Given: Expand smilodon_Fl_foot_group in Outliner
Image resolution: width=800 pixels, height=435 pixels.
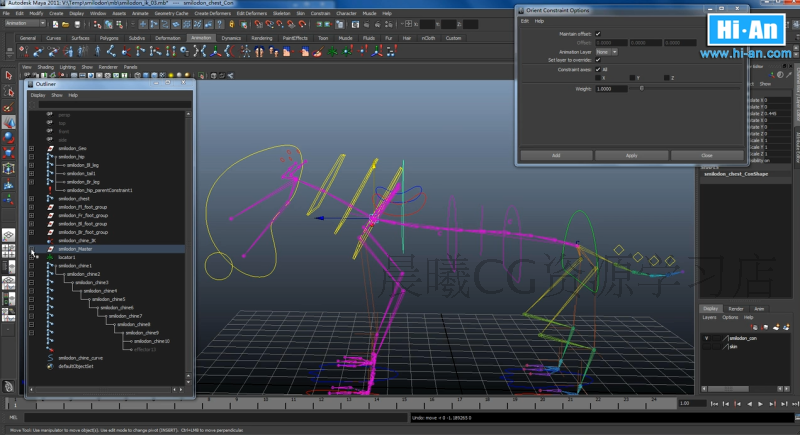Looking at the screenshot, I should [32, 207].
